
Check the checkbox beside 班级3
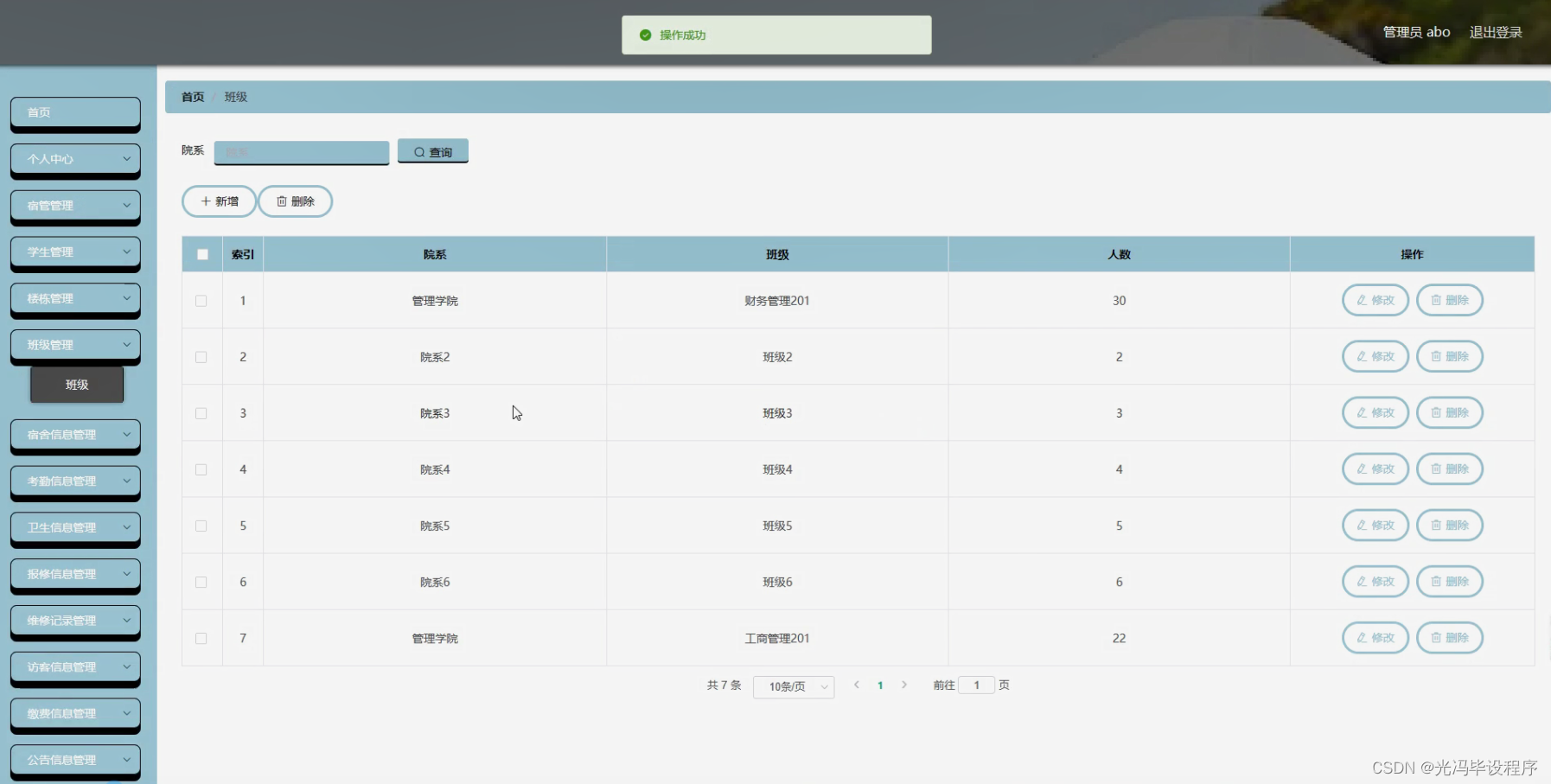pyautogui.click(x=201, y=412)
